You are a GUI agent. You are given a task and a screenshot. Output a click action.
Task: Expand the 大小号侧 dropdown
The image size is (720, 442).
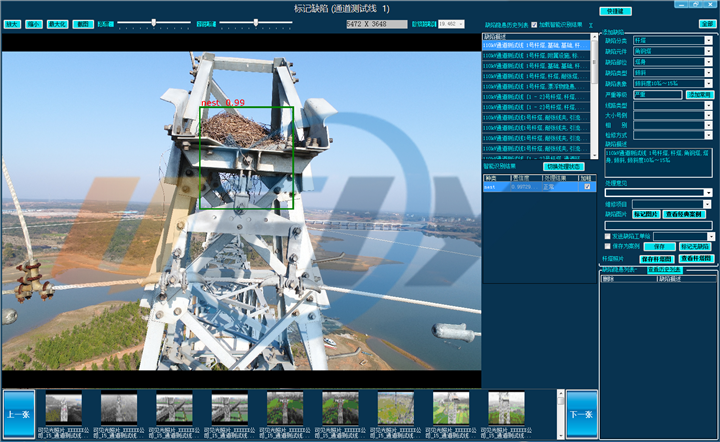click(709, 115)
